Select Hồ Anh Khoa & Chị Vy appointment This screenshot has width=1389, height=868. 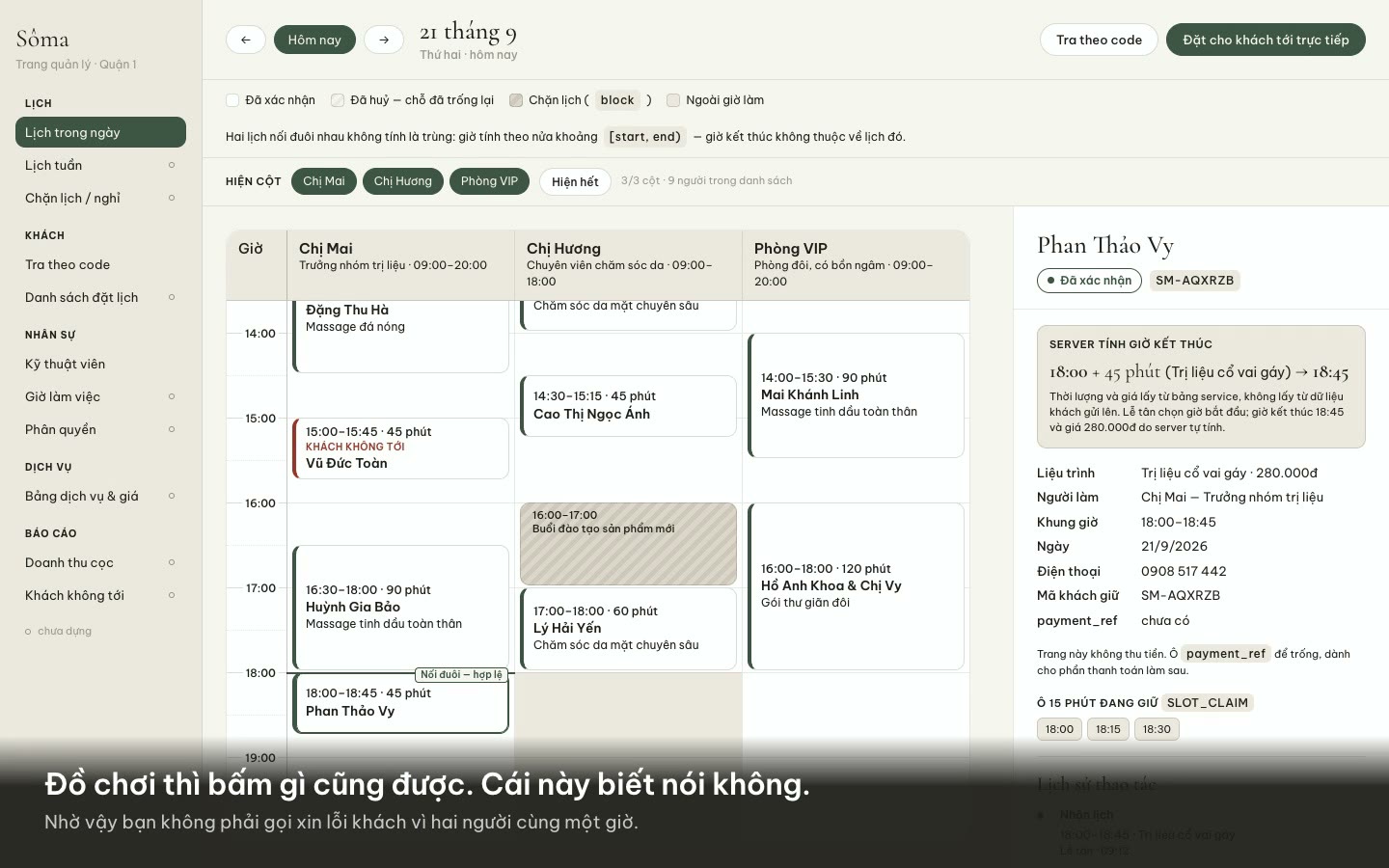(x=856, y=586)
